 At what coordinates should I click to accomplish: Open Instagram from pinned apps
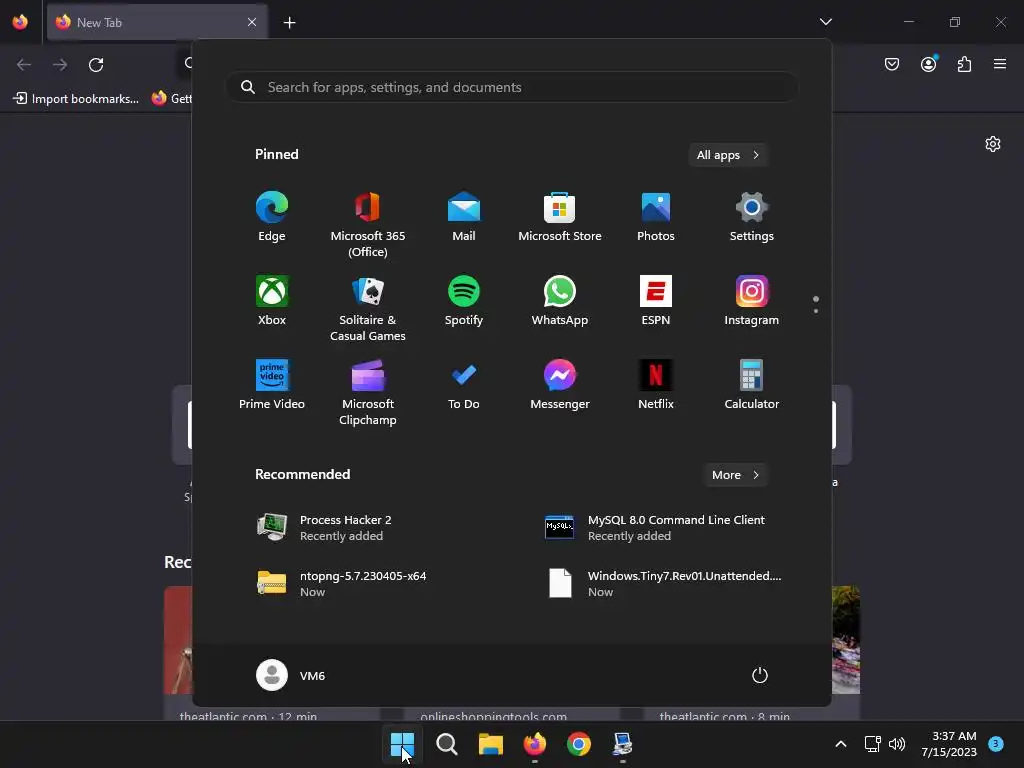click(x=752, y=301)
